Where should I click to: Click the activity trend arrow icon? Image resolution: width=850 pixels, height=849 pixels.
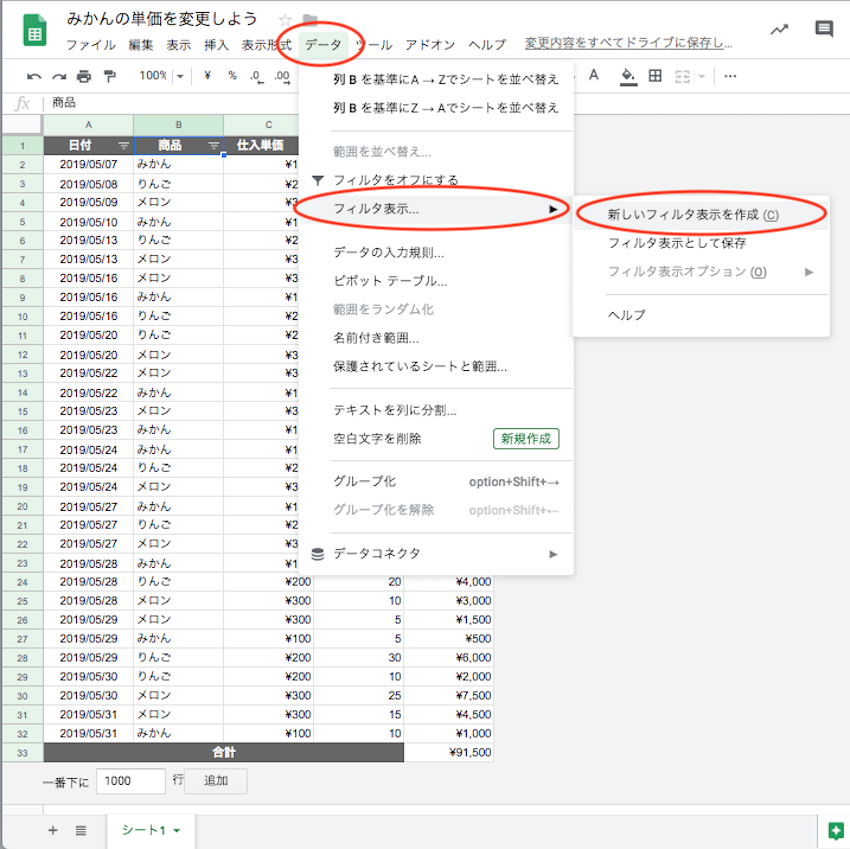[779, 29]
